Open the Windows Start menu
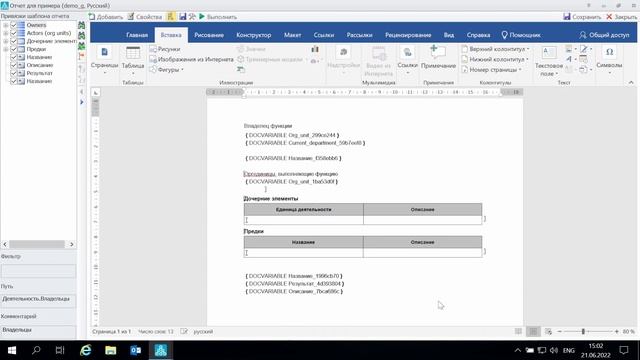 pos(12,350)
